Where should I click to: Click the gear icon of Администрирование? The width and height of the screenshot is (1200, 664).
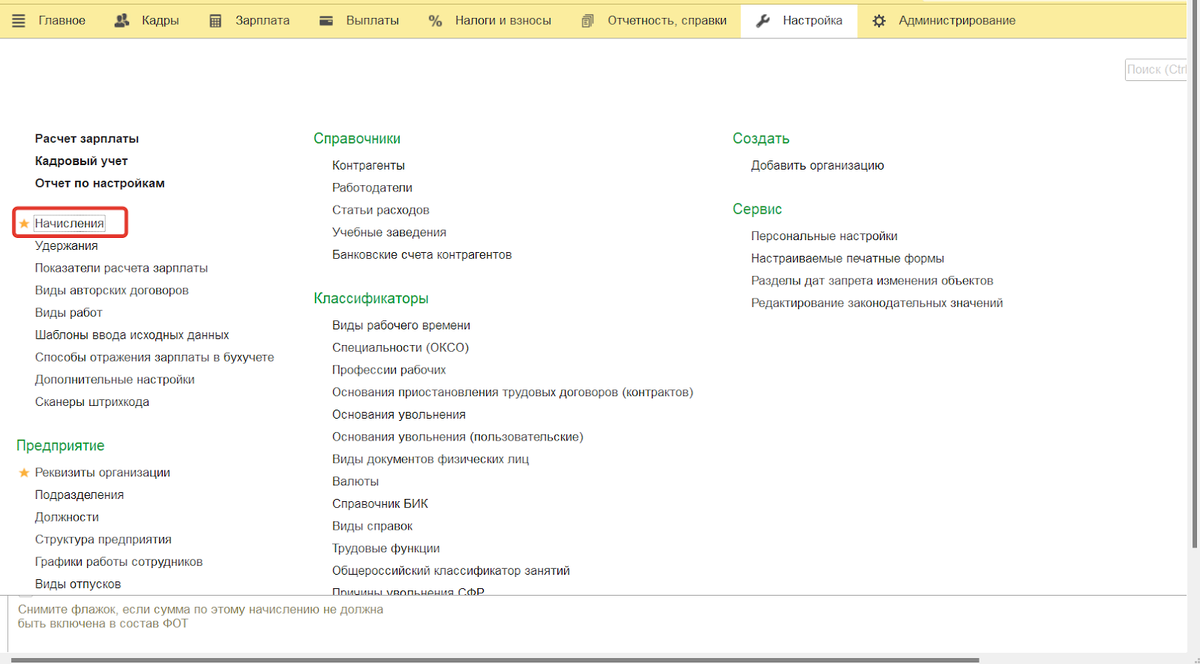(879, 20)
